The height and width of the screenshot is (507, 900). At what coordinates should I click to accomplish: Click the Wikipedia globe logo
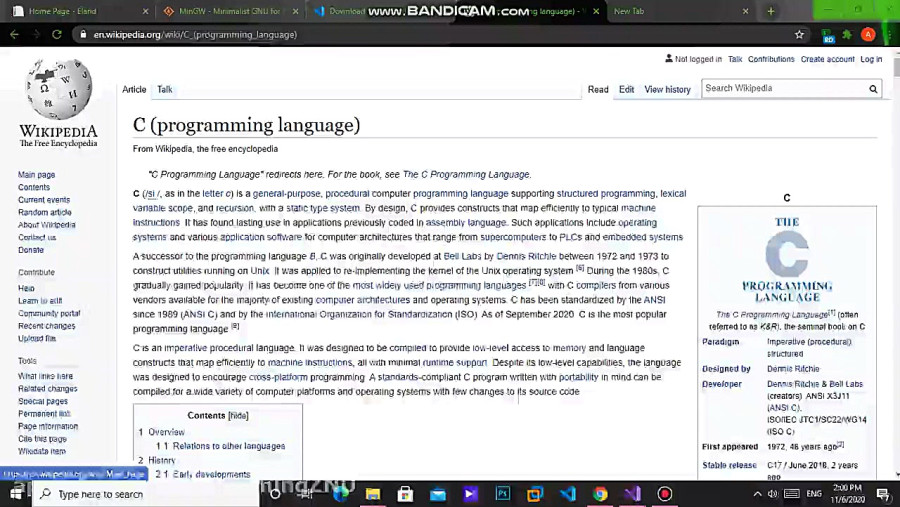pyautogui.click(x=59, y=89)
